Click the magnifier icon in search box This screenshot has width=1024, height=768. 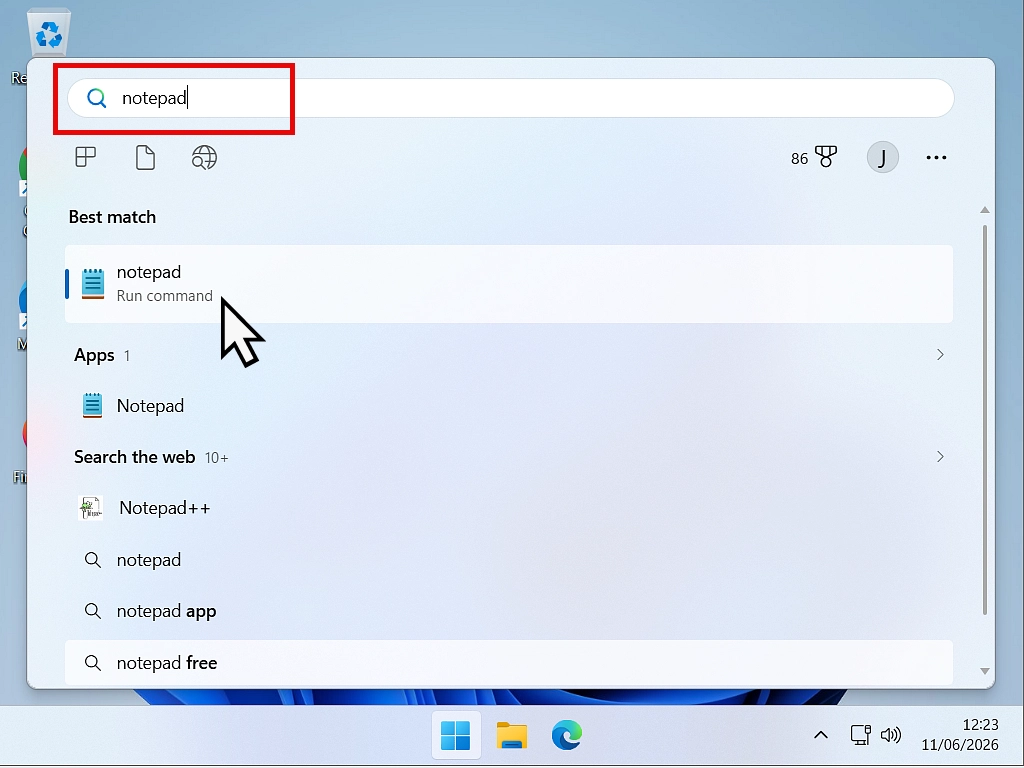[97, 98]
